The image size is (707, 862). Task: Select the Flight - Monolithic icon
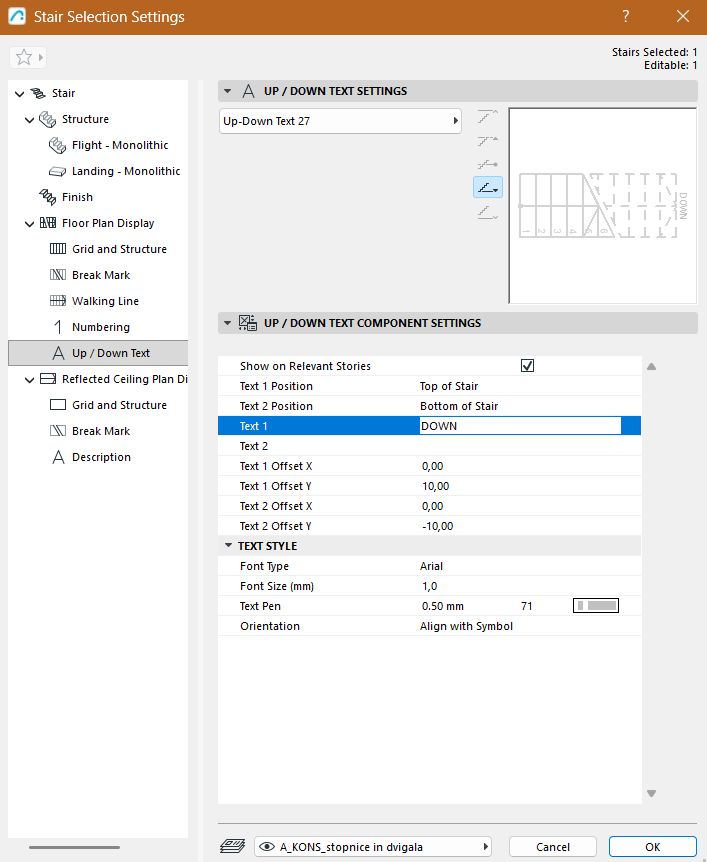(57, 145)
